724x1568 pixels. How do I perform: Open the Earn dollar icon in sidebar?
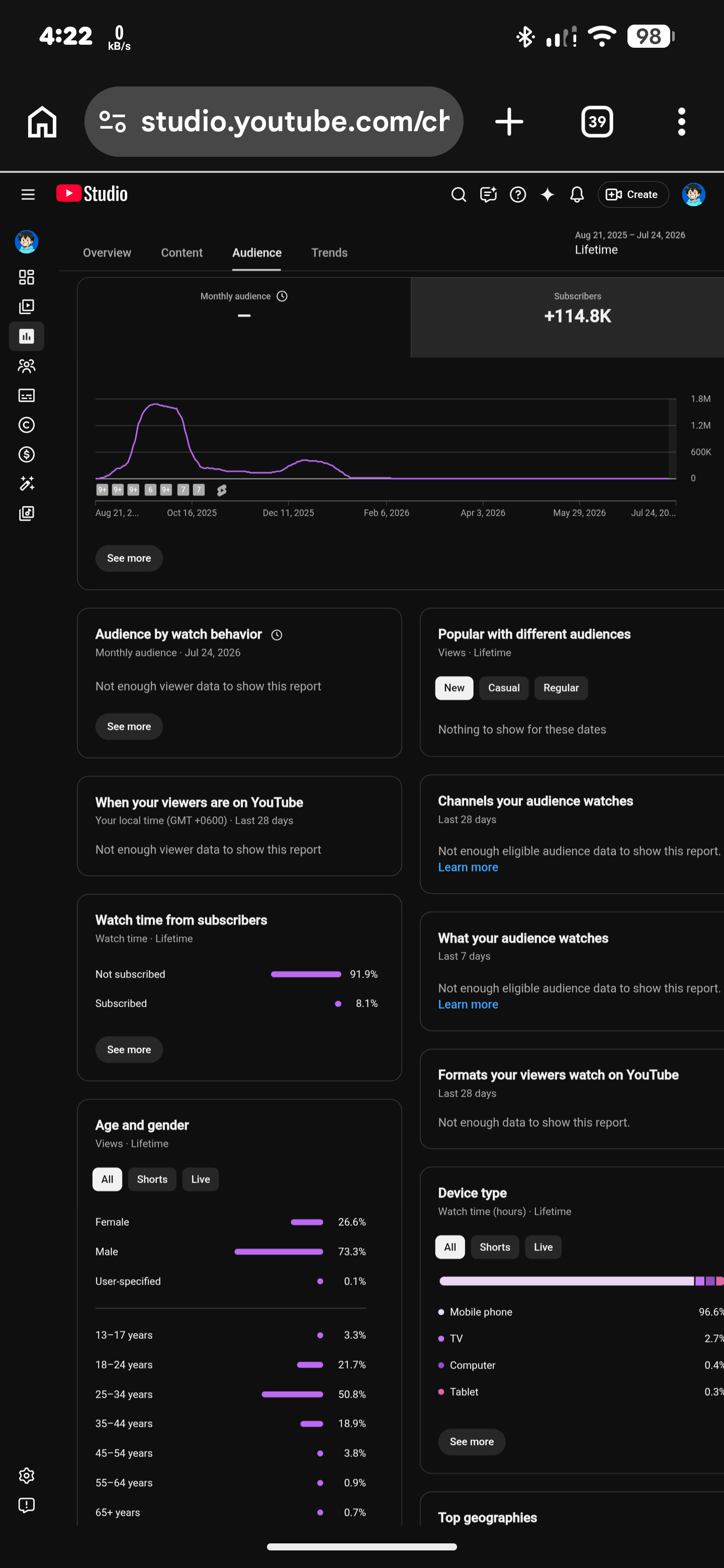(26, 455)
